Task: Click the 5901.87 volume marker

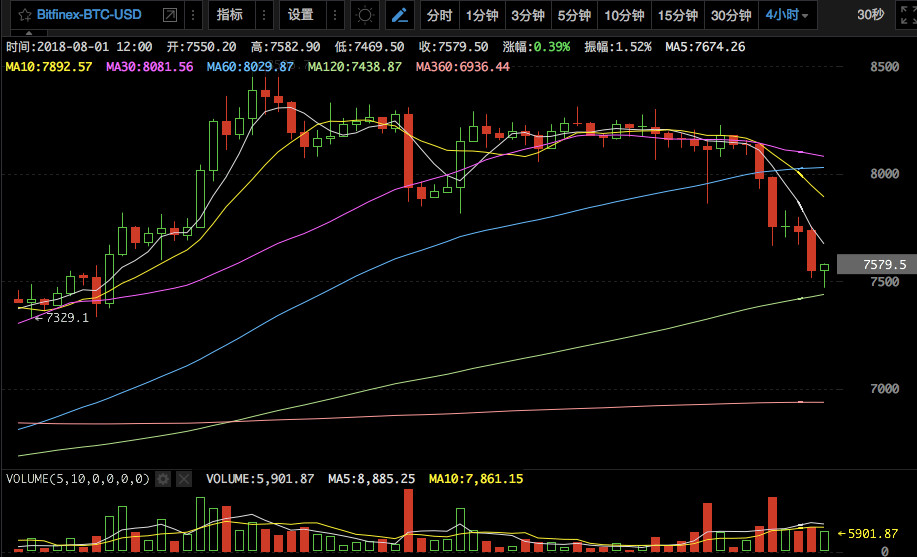Action: click(x=868, y=534)
